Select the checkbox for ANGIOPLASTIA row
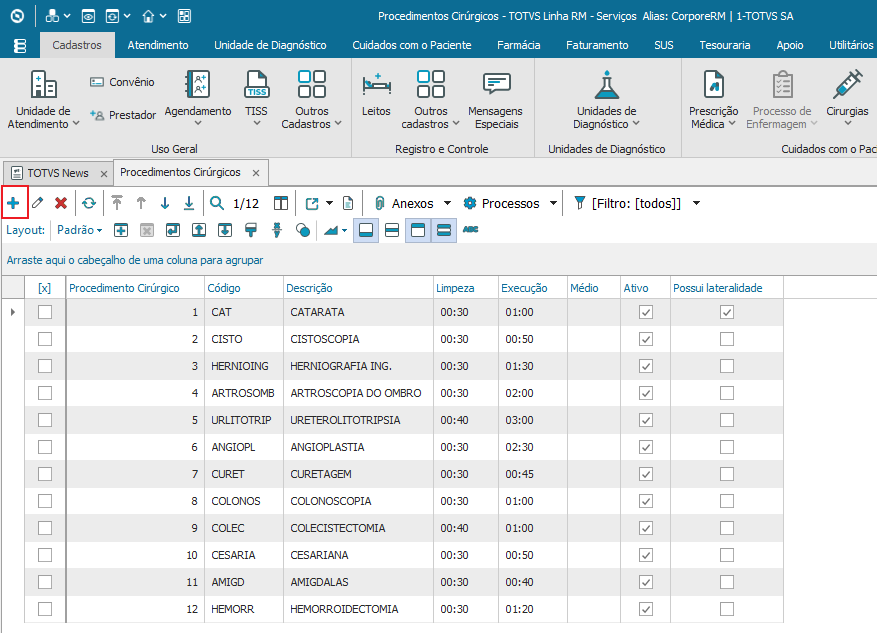 pos(45,447)
